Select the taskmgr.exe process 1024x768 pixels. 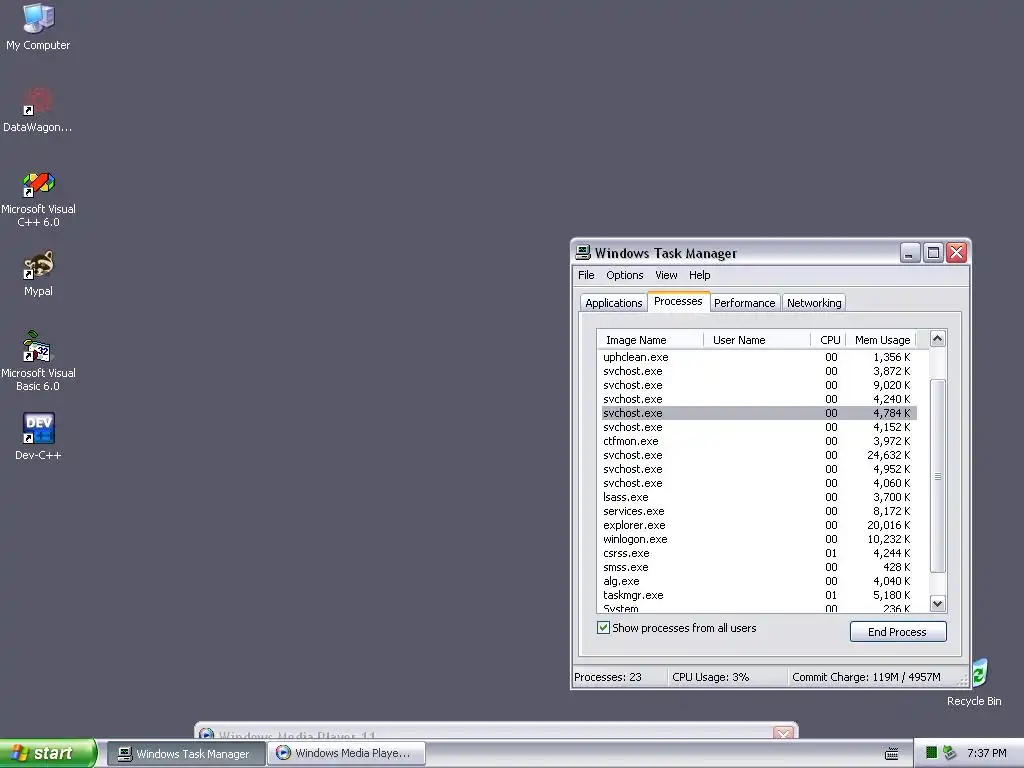759,595
